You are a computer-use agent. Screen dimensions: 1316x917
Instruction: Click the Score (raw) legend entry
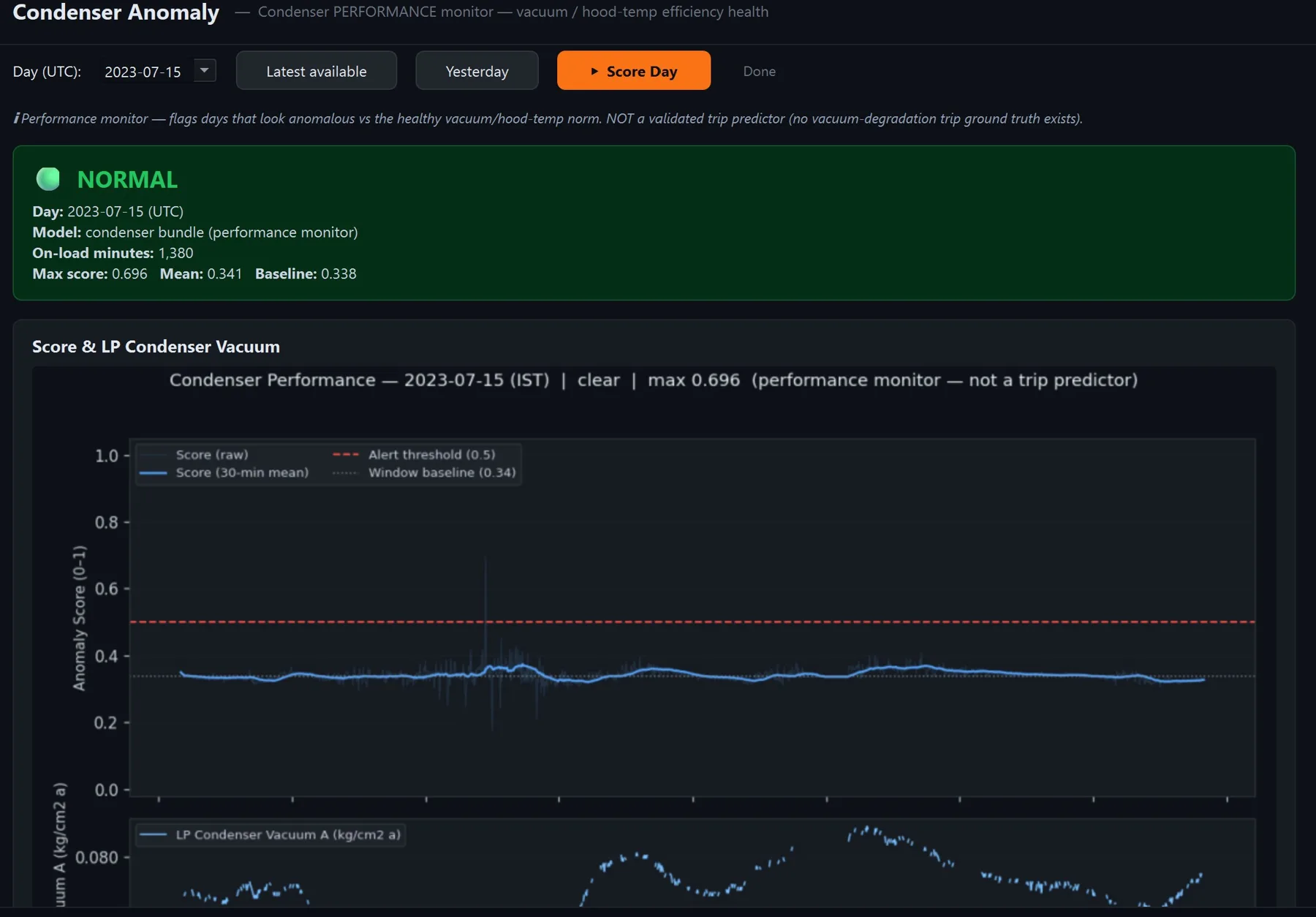click(194, 455)
